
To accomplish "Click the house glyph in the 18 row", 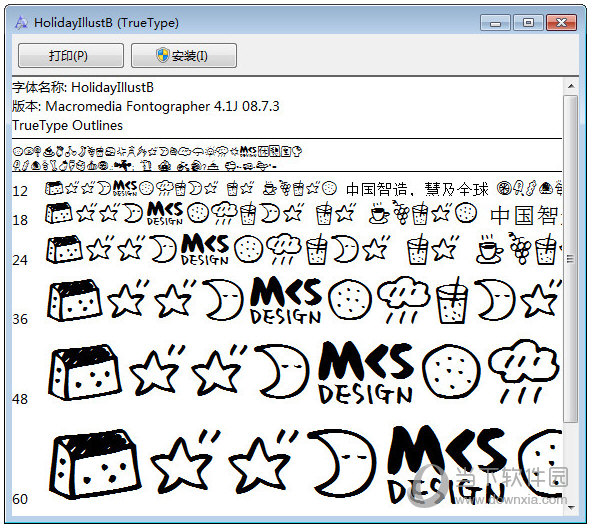I will pyautogui.click(x=59, y=213).
